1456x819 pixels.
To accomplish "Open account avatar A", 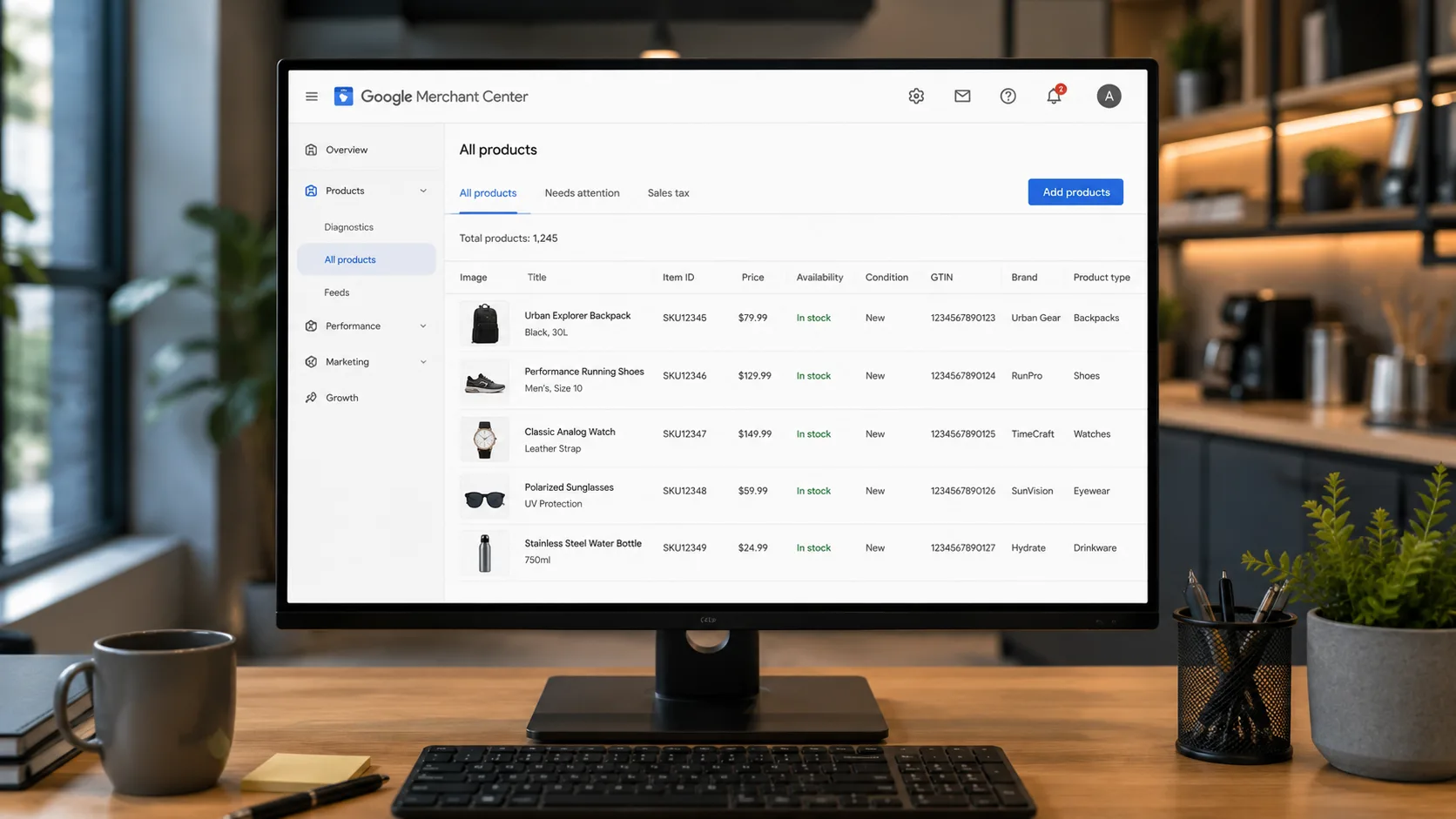I will point(1109,97).
